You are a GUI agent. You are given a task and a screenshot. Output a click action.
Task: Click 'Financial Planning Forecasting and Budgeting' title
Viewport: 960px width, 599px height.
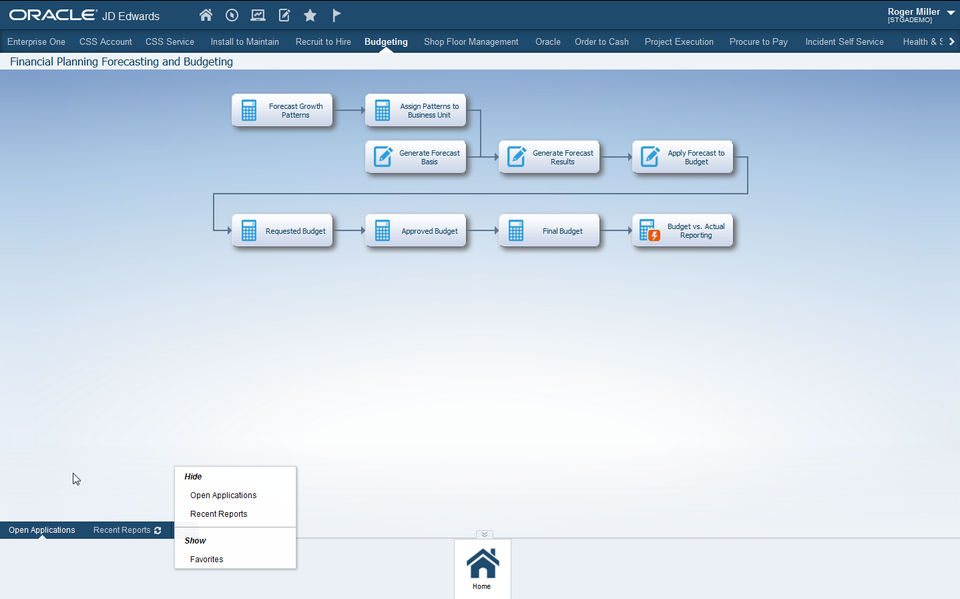click(121, 62)
